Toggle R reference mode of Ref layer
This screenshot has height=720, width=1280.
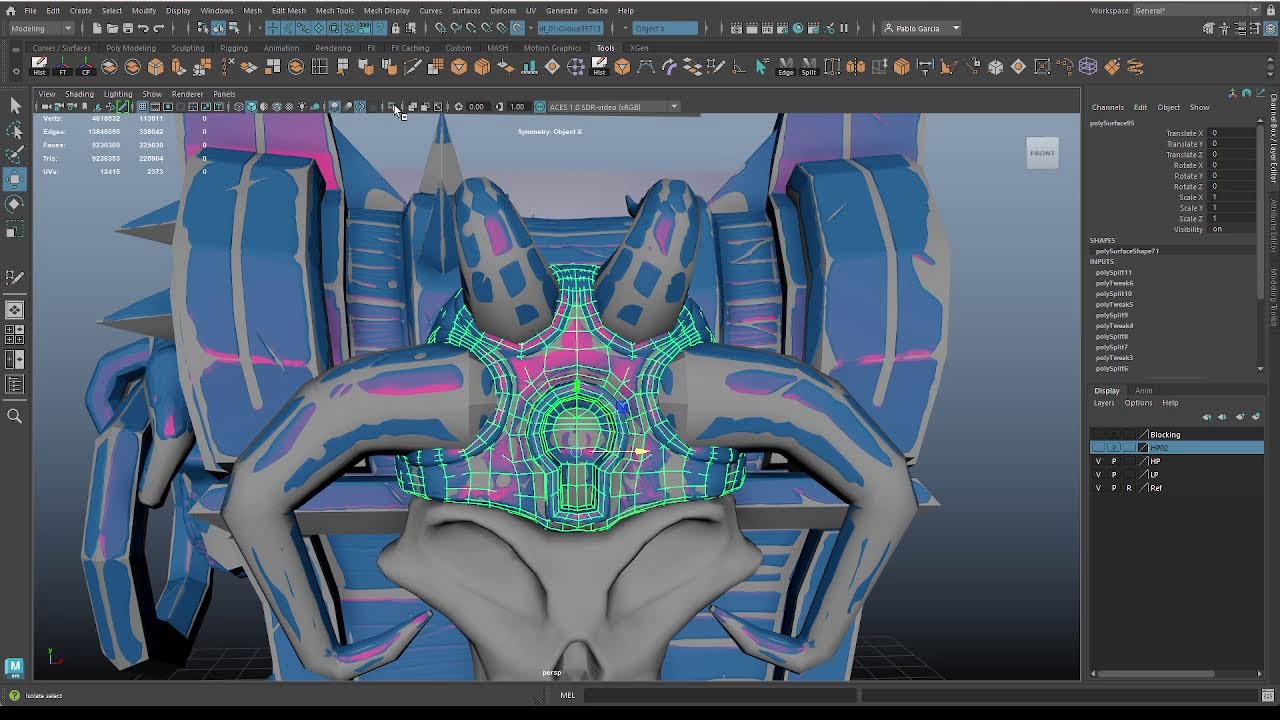(x=1129, y=488)
